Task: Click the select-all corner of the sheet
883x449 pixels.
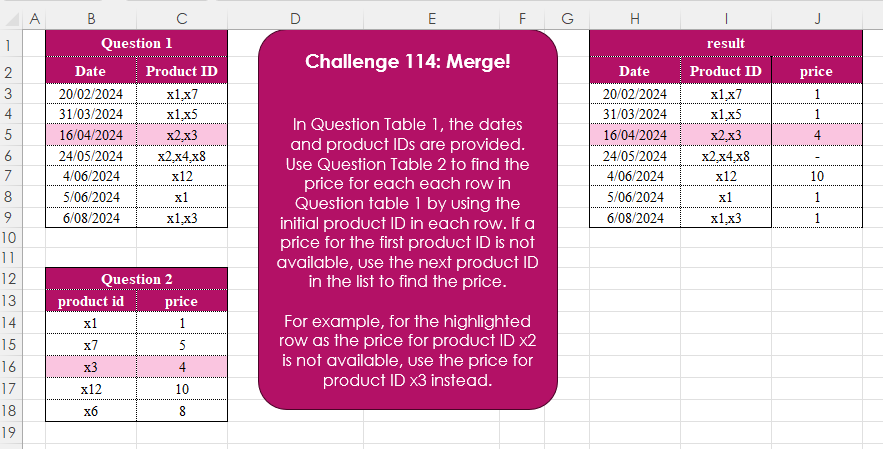Action: [9, 17]
